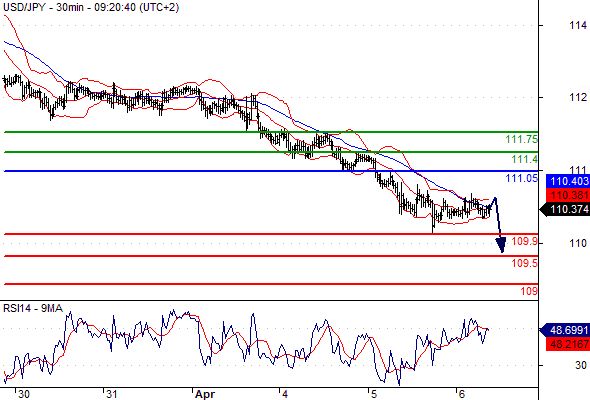
Task: Click the RSI14 - 9MA indicator label
Action: click(x=33, y=309)
